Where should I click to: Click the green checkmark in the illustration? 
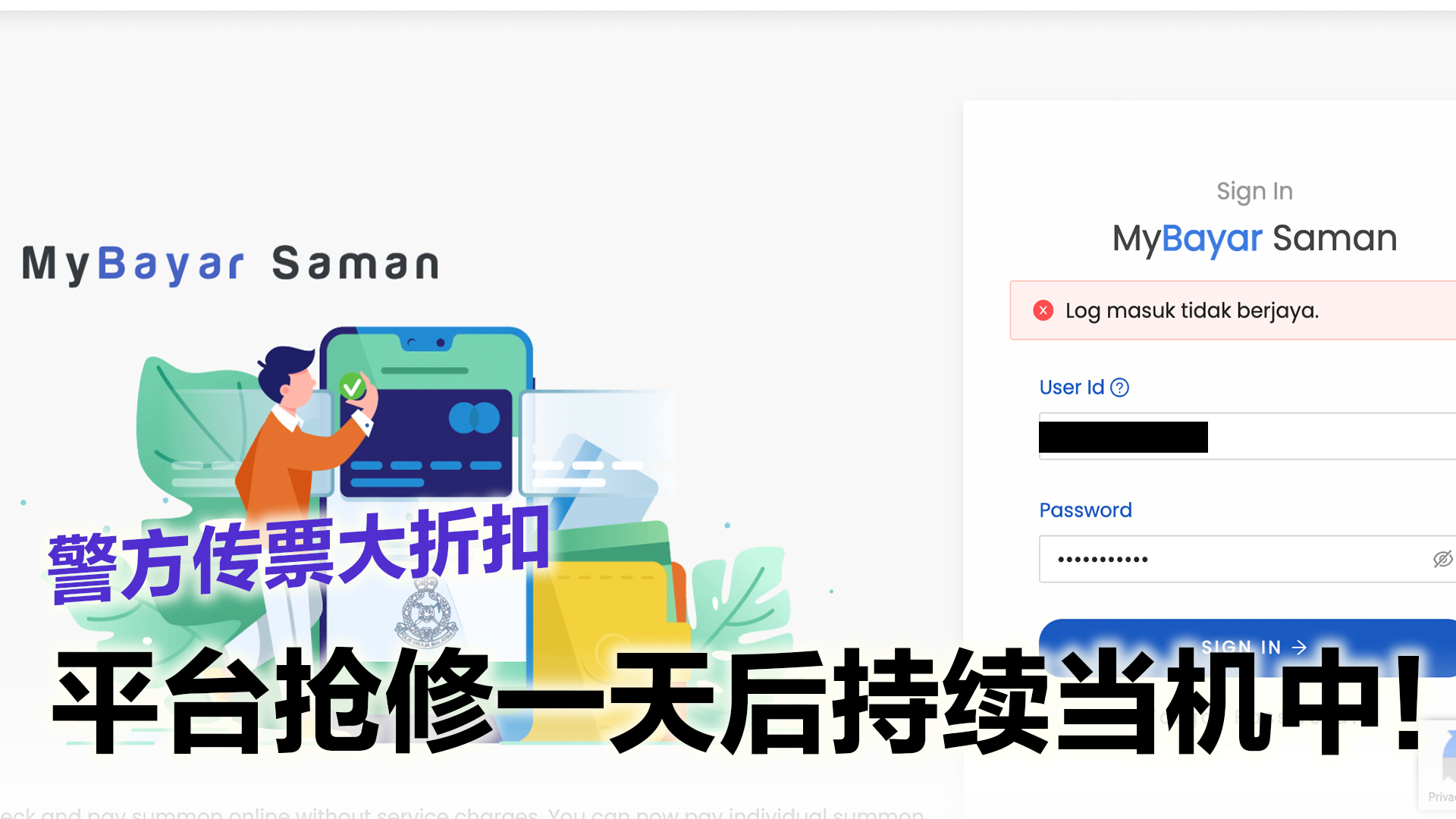point(352,387)
